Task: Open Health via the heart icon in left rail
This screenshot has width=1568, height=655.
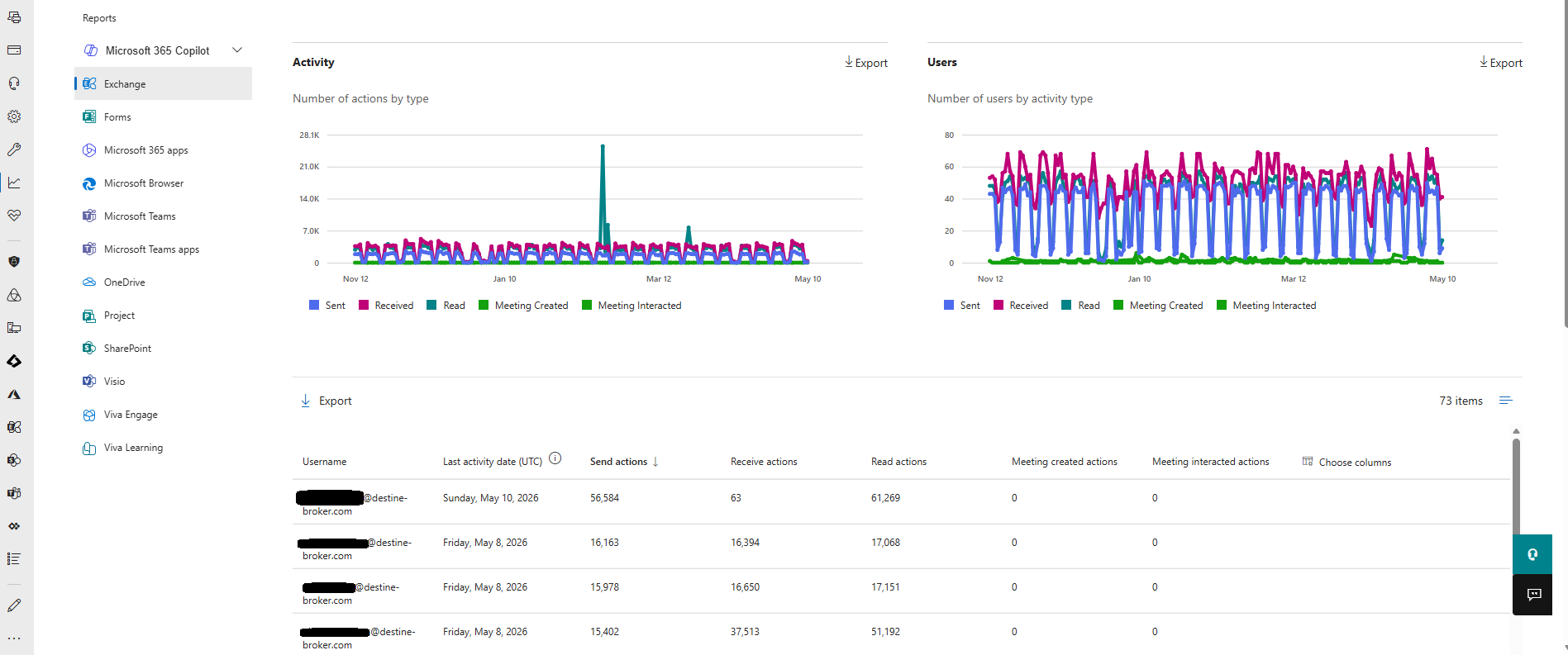Action: (14, 216)
